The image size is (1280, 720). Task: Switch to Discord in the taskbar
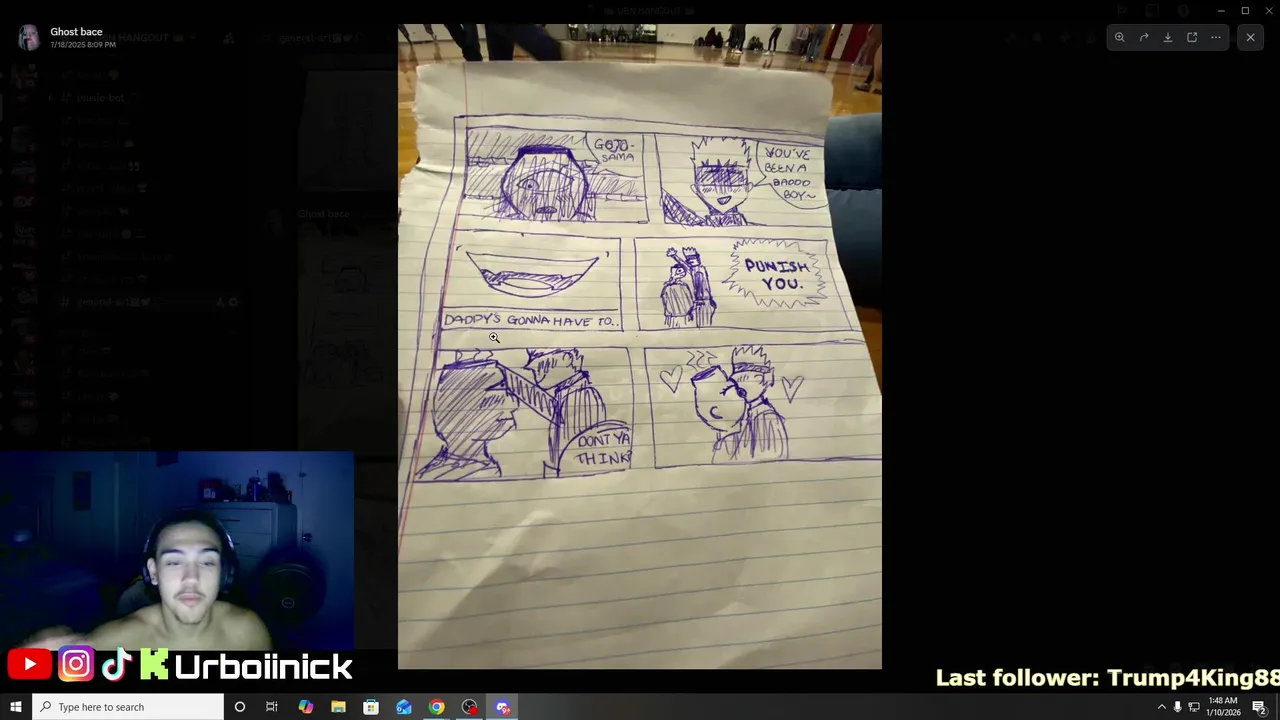tap(503, 707)
